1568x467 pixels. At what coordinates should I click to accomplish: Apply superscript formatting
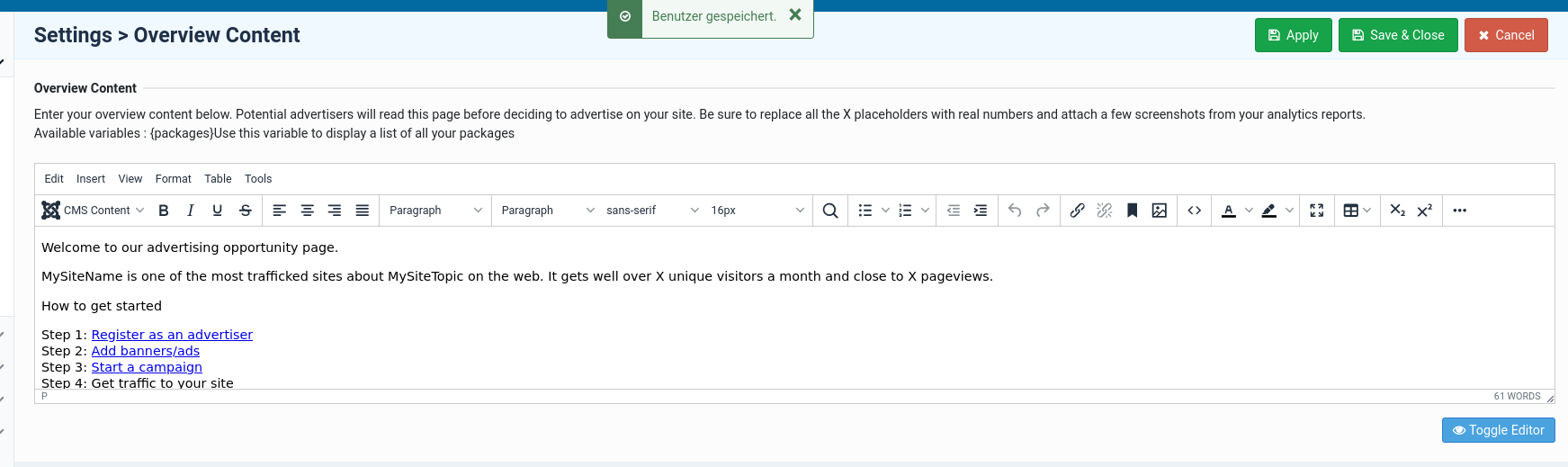coord(1425,211)
